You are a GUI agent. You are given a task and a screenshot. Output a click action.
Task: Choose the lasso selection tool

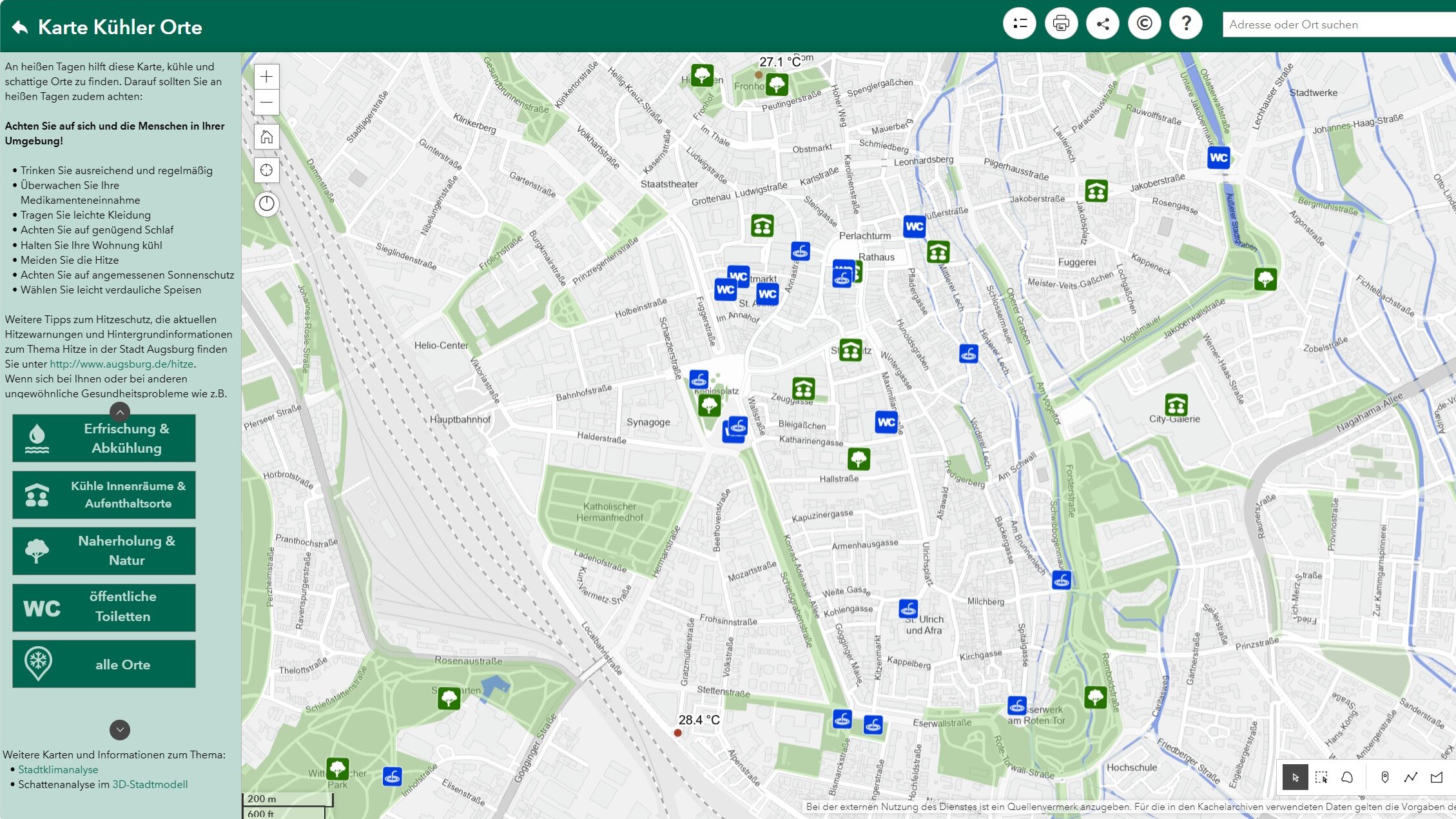pyautogui.click(x=1347, y=777)
